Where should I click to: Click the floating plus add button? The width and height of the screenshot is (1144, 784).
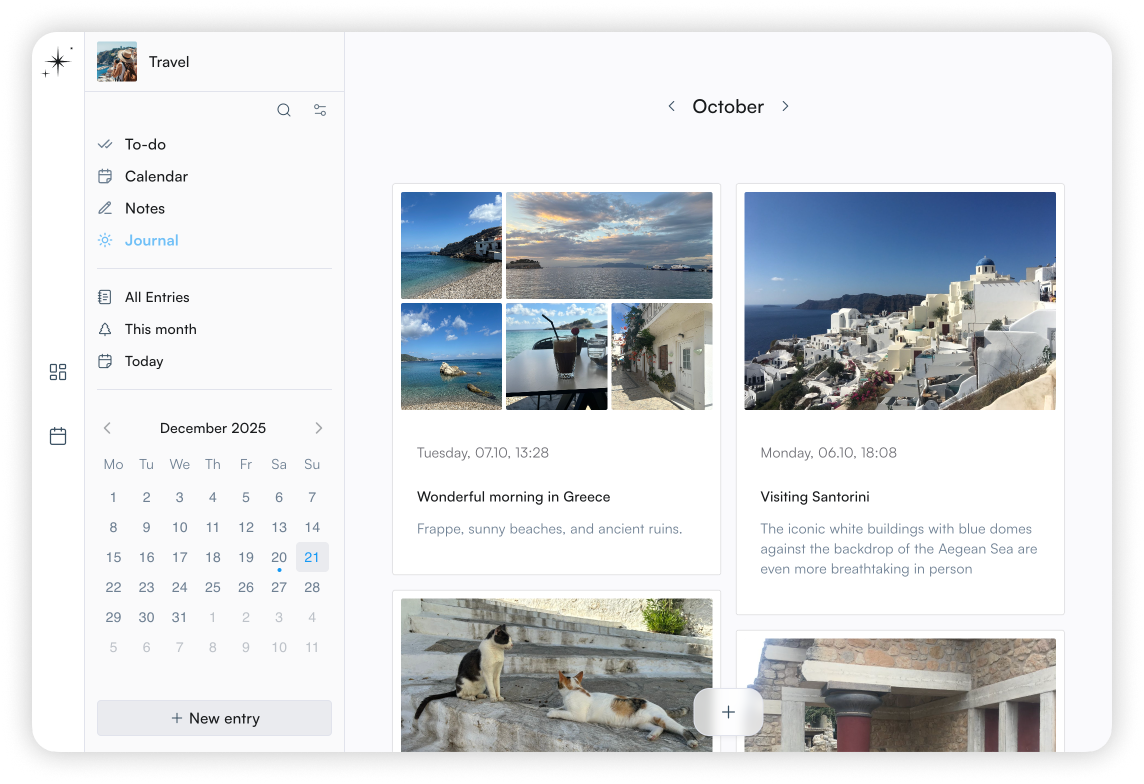728,712
